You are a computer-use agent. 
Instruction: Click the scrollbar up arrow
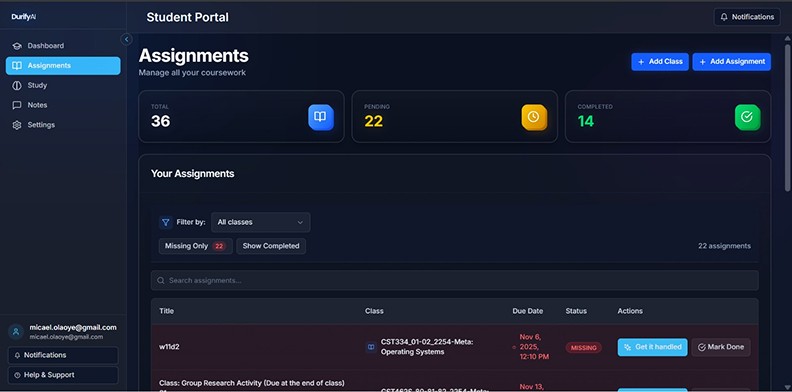point(787,38)
